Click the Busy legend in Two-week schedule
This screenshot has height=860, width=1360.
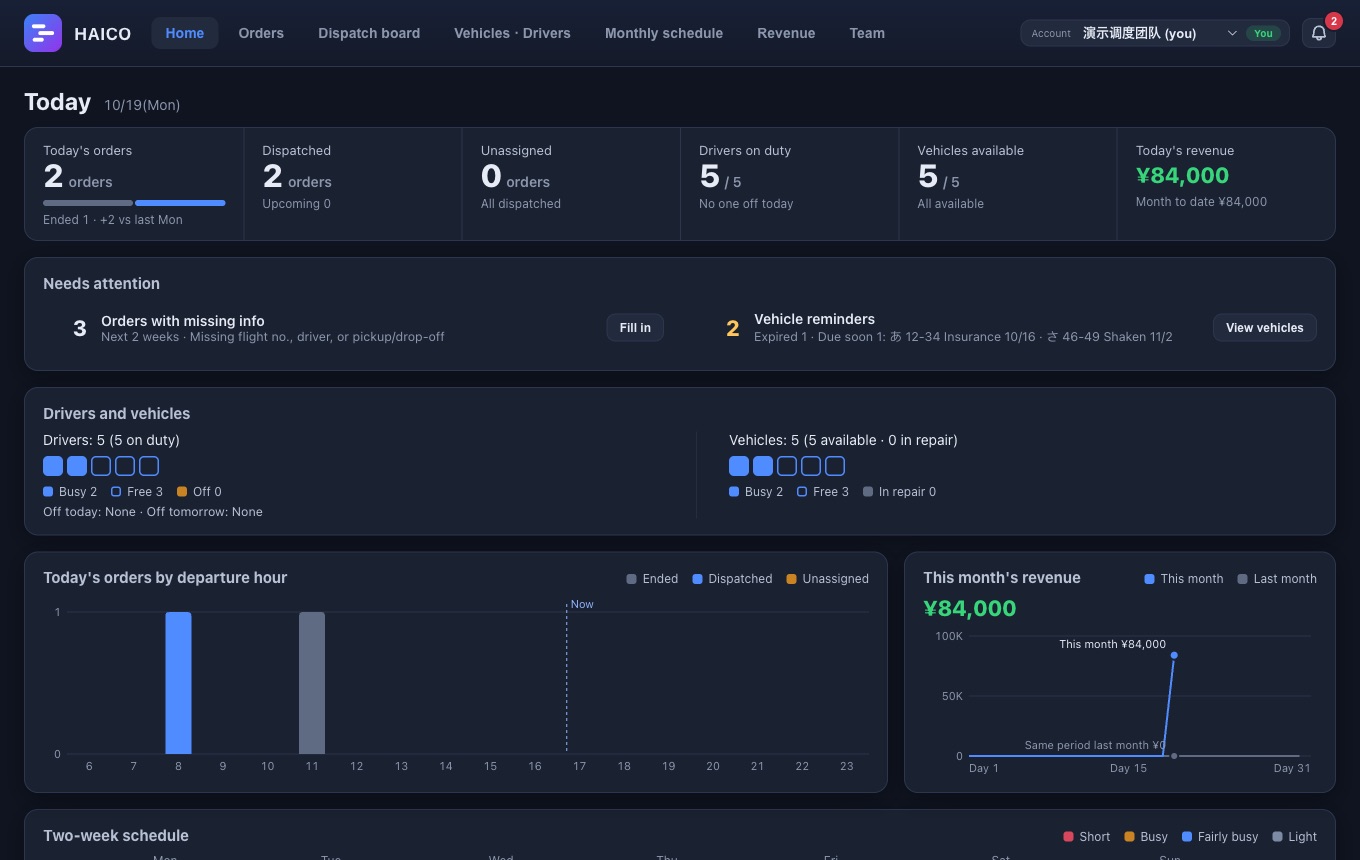1146,837
